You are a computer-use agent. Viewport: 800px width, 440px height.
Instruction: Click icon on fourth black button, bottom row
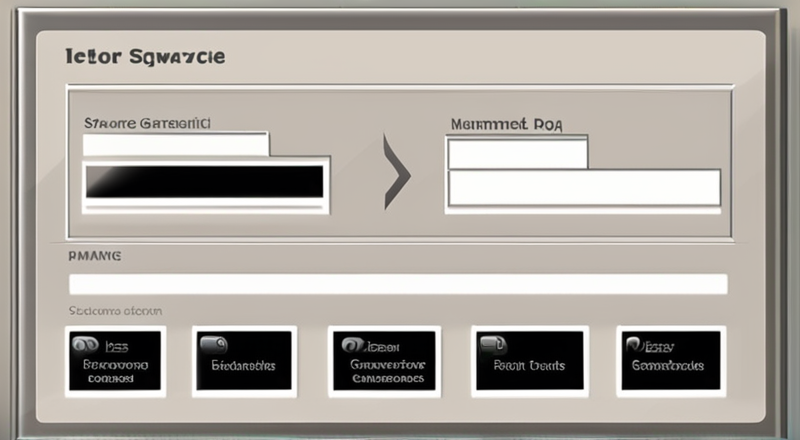tap(493, 345)
